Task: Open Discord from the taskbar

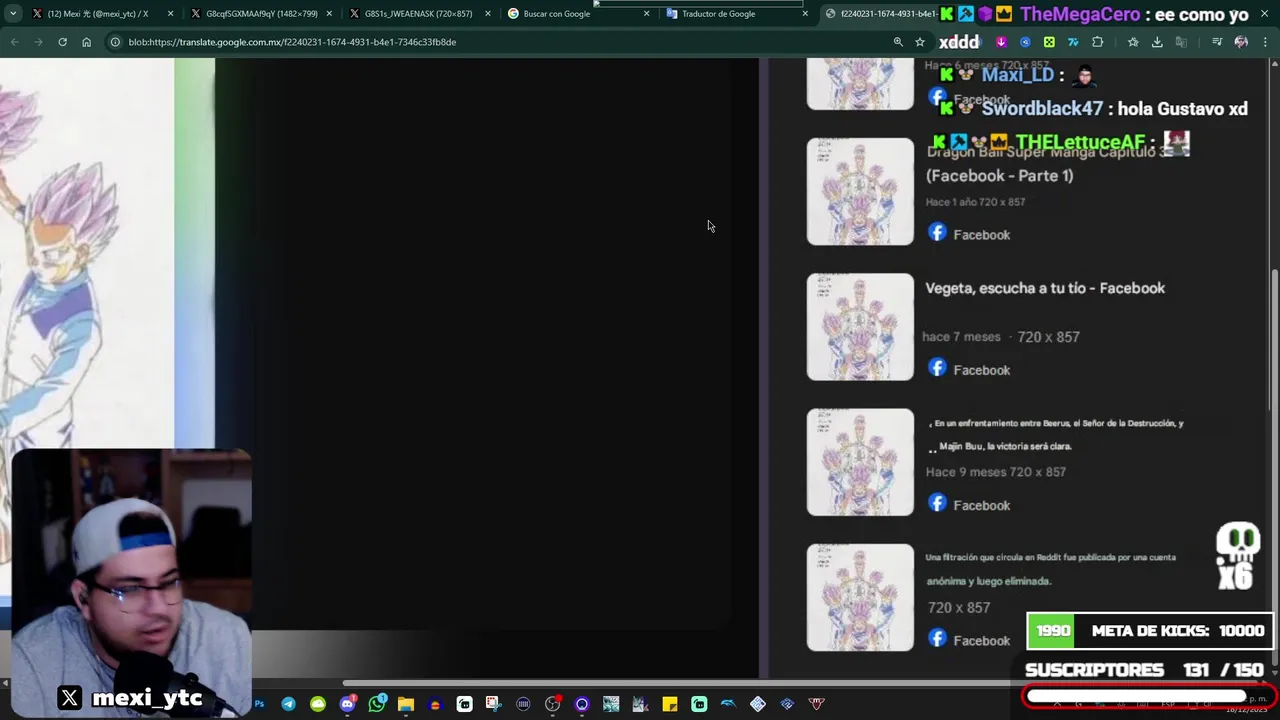Action: coord(347,704)
